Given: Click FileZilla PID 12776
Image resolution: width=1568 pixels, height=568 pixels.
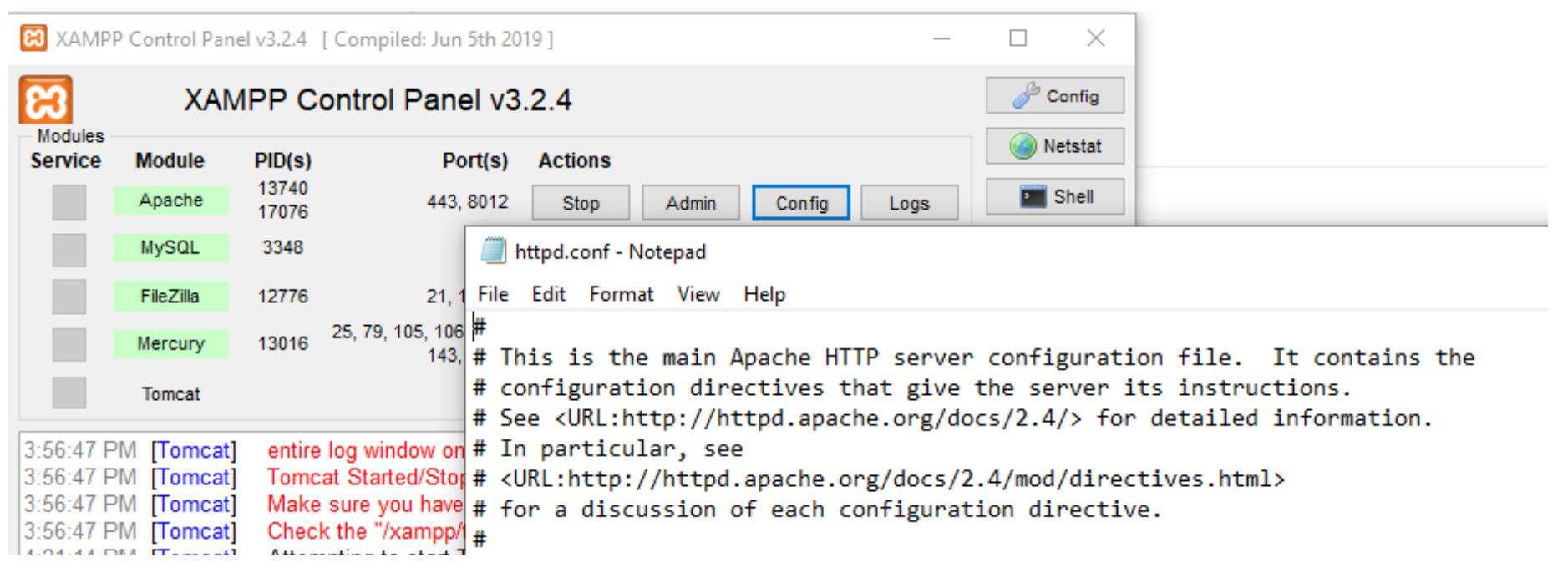Looking at the screenshot, I should point(283,296).
